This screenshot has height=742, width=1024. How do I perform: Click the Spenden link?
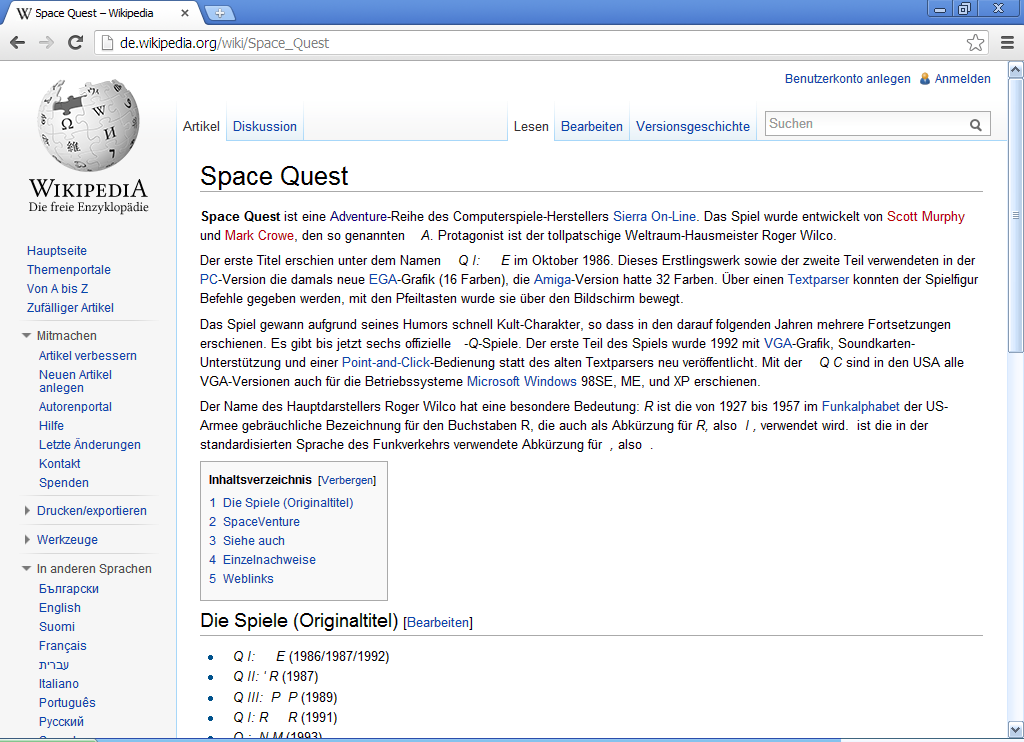tap(63, 483)
